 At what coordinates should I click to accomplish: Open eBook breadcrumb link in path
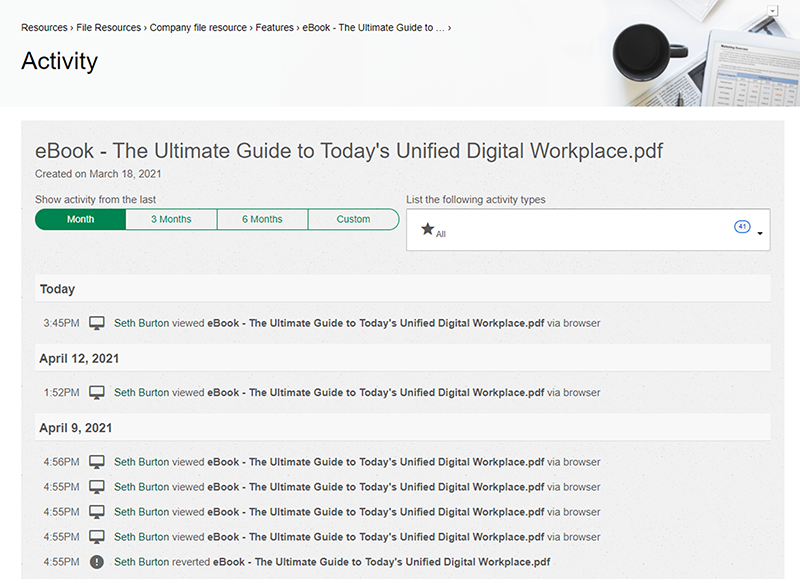(373, 28)
